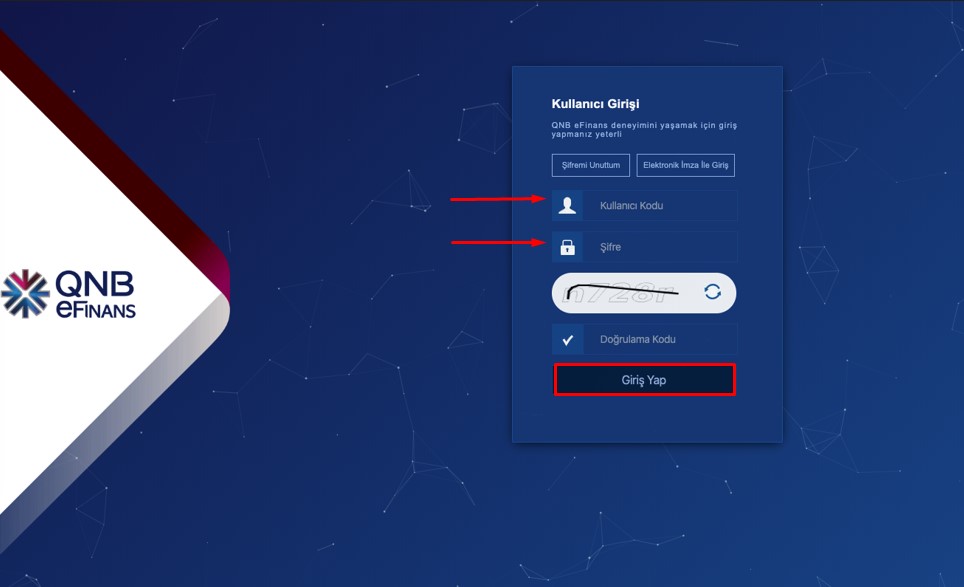The height and width of the screenshot is (587, 964).
Task: Click the padlock icon beside Şifre
Action: point(567,247)
